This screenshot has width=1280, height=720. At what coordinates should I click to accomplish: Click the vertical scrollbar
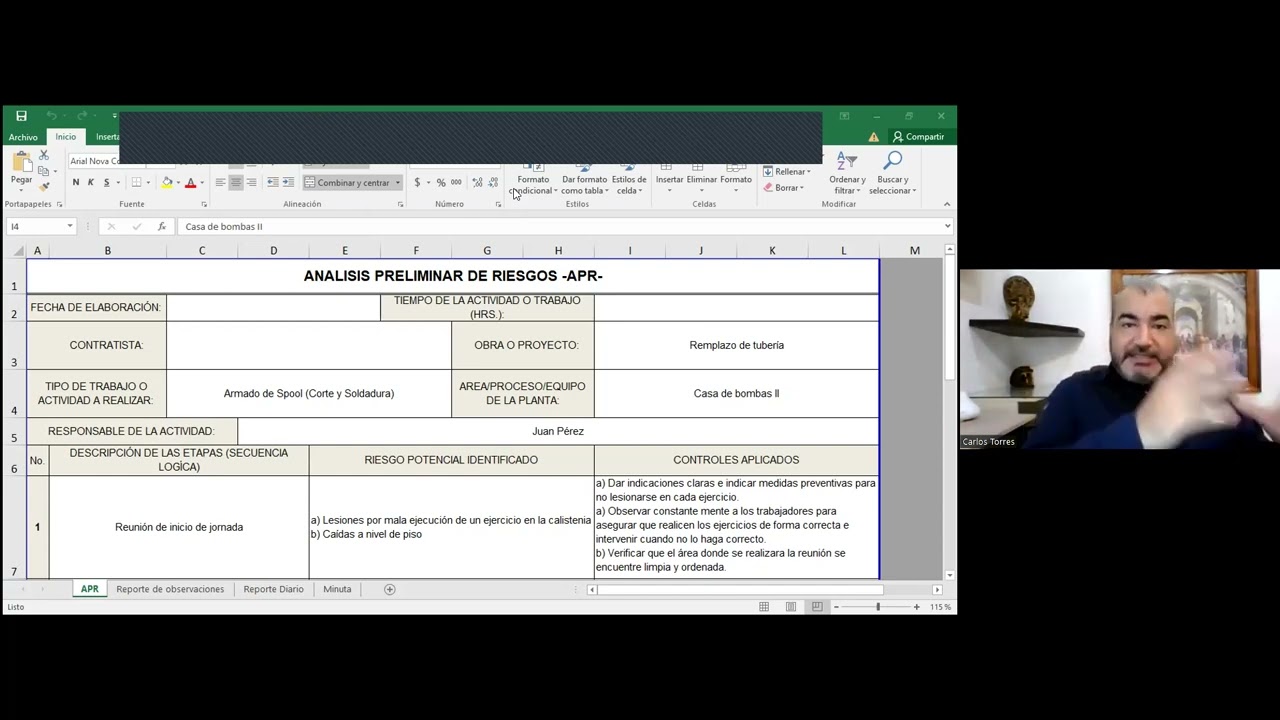[948, 320]
